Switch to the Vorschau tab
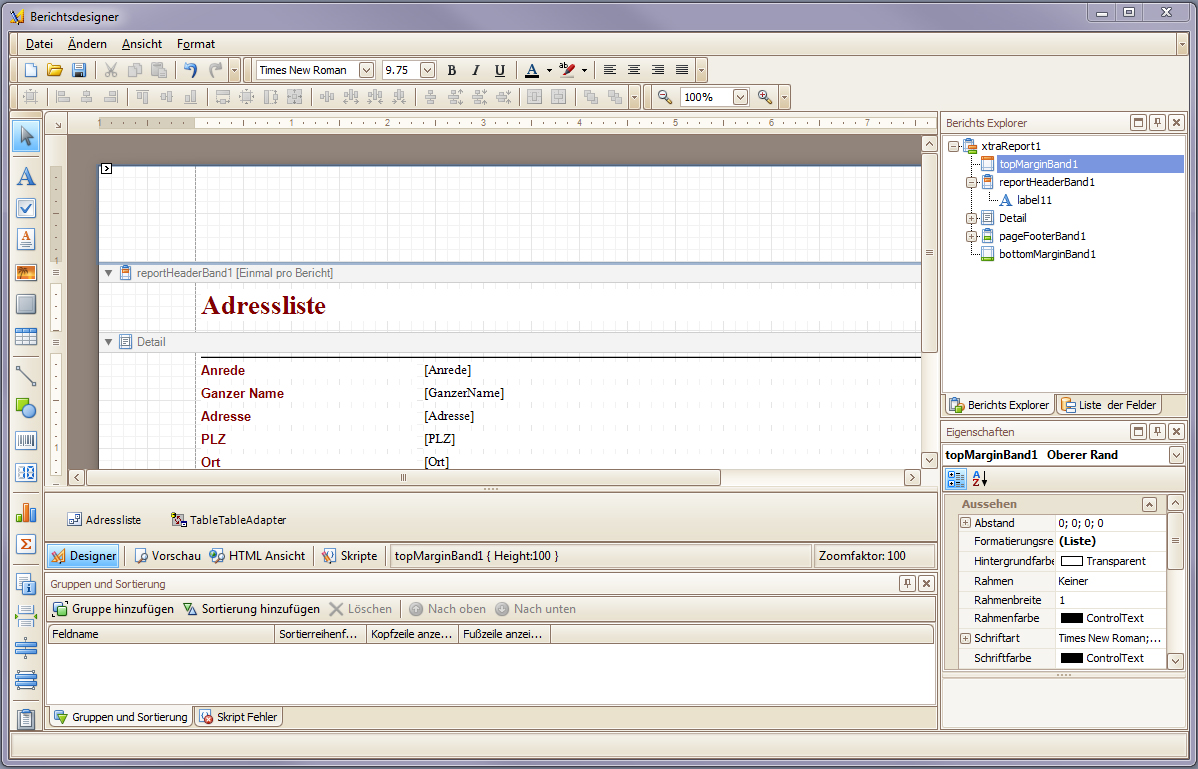The height and width of the screenshot is (769, 1198). [x=167, y=556]
